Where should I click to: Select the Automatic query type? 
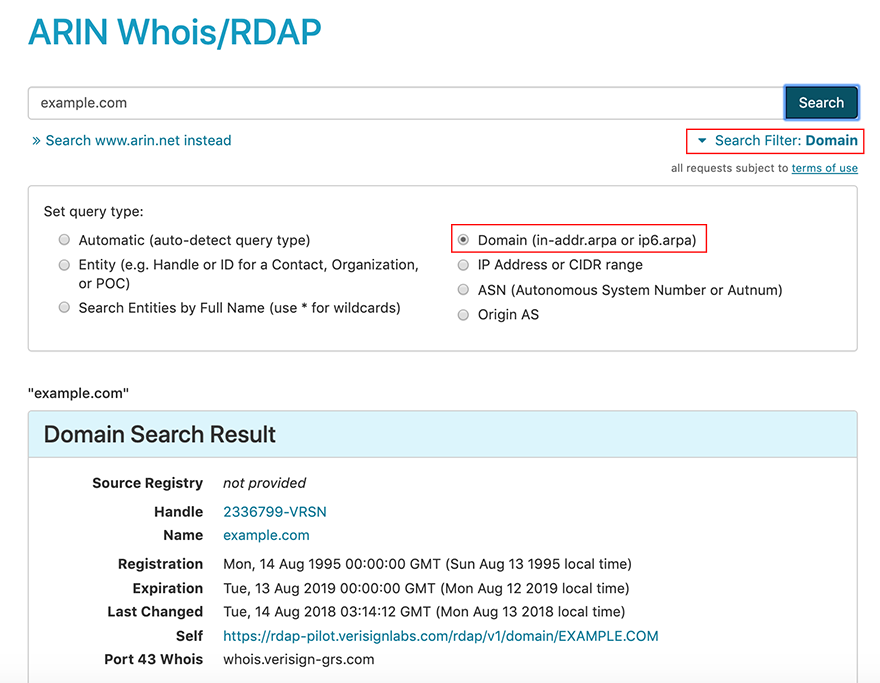[x=64, y=239]
